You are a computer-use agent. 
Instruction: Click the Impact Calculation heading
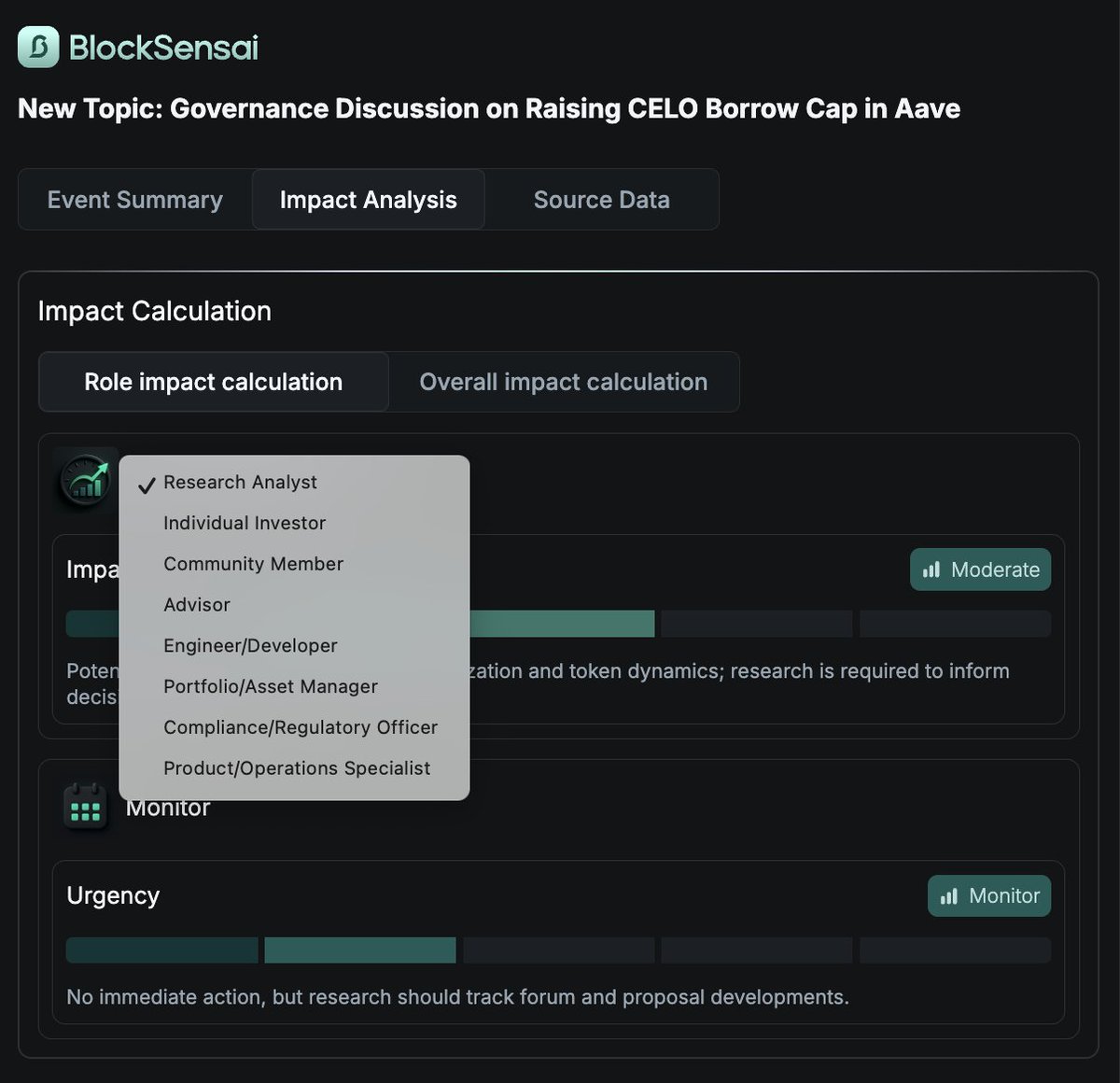(x=155, y=311)
